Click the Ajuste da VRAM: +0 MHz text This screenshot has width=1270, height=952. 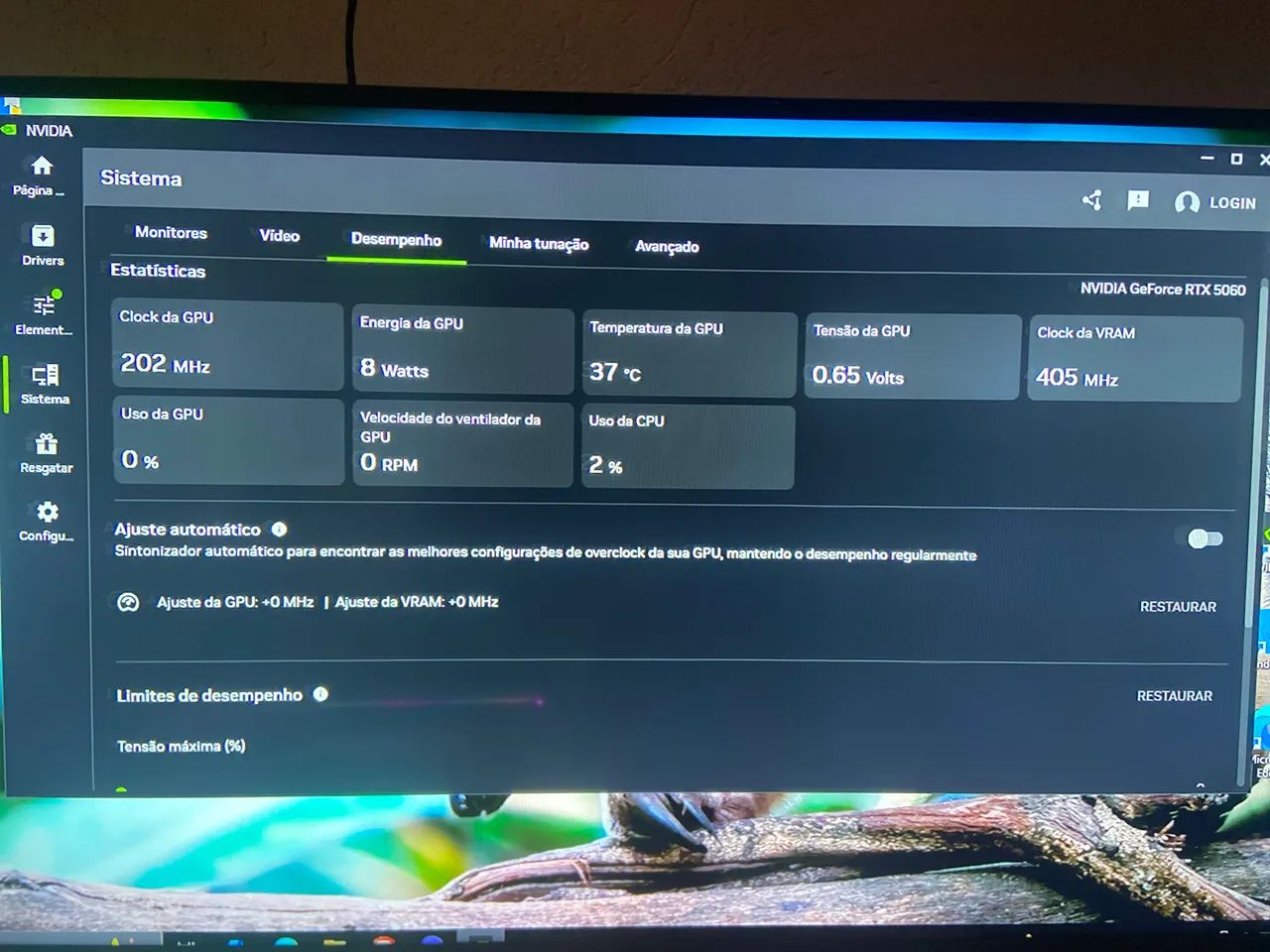click(x=417, y=602)
